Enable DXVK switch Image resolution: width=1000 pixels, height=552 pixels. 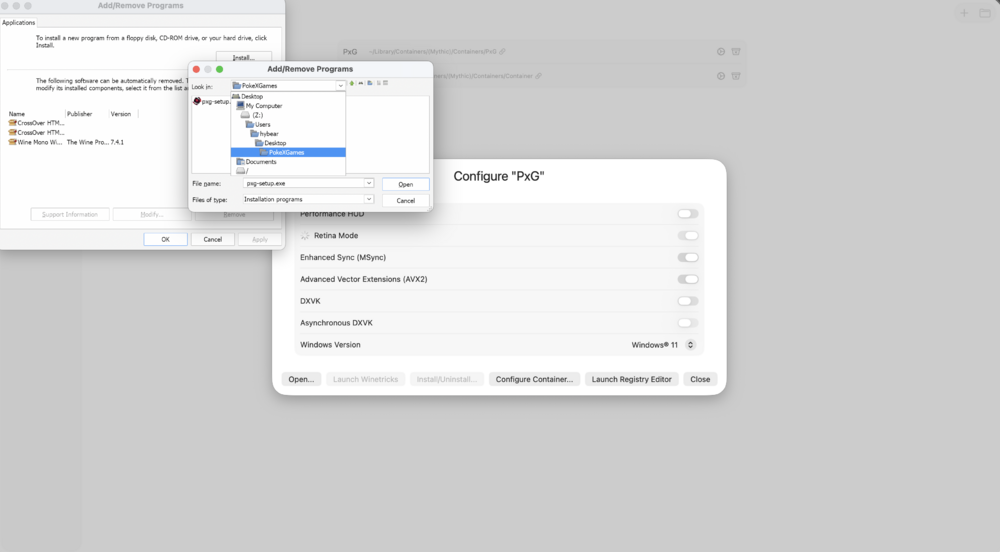click(688, 301)
